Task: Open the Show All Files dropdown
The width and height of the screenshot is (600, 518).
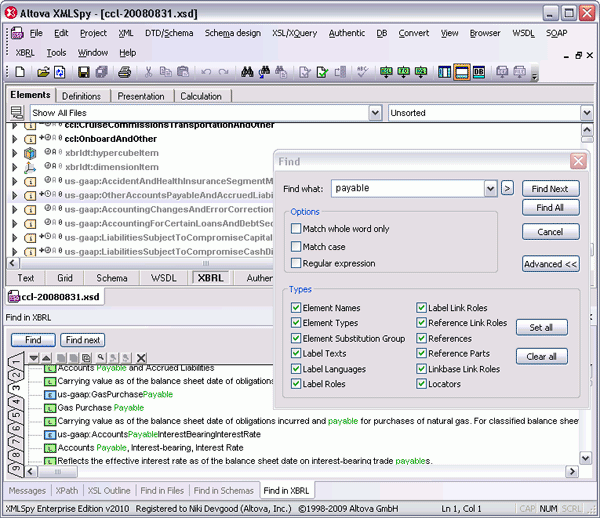Action: click(x=375, y=113)
